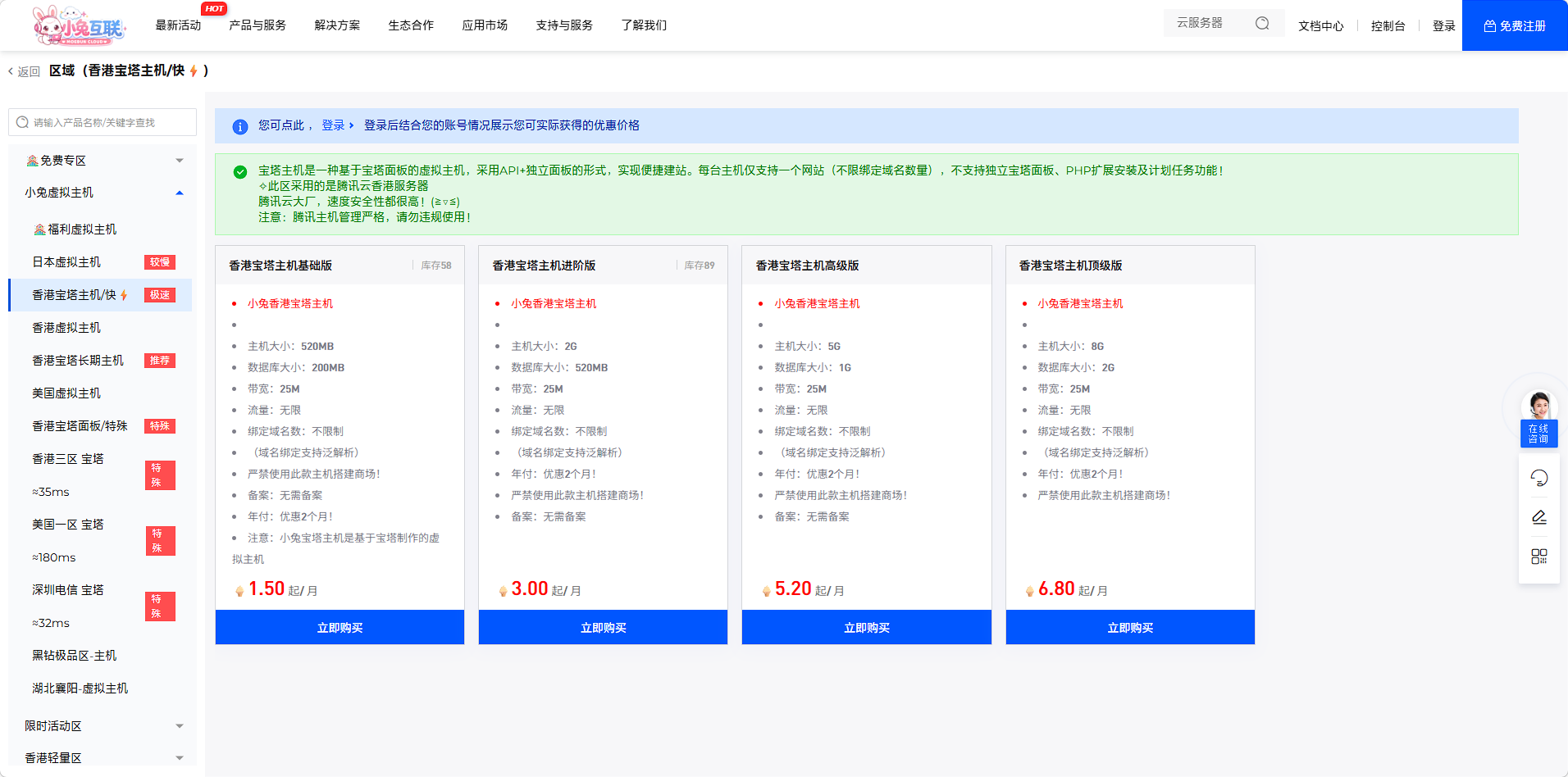Click the search magnifier icon in header
Image resolution: width=1568 pixels, height=777 pixels.
tap(1262, 24)
